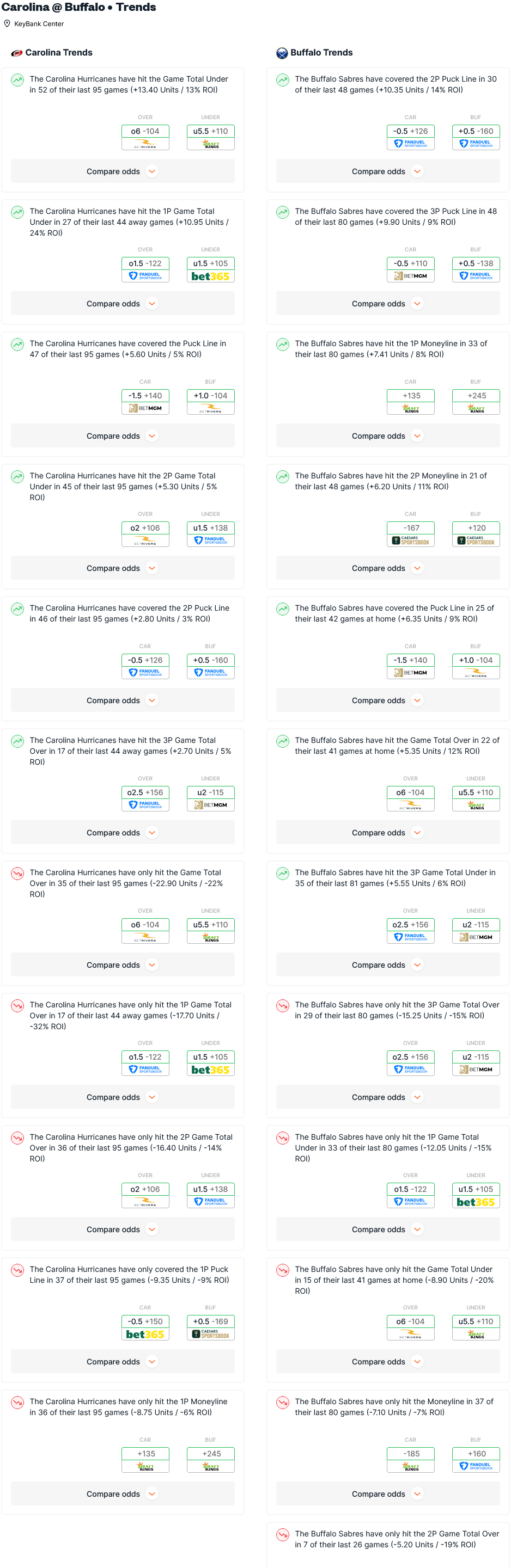This screenshot has height=1568, width=511.
Task: Click the Carolina @ Buffalo Trends heading
Action: (78, 7)
